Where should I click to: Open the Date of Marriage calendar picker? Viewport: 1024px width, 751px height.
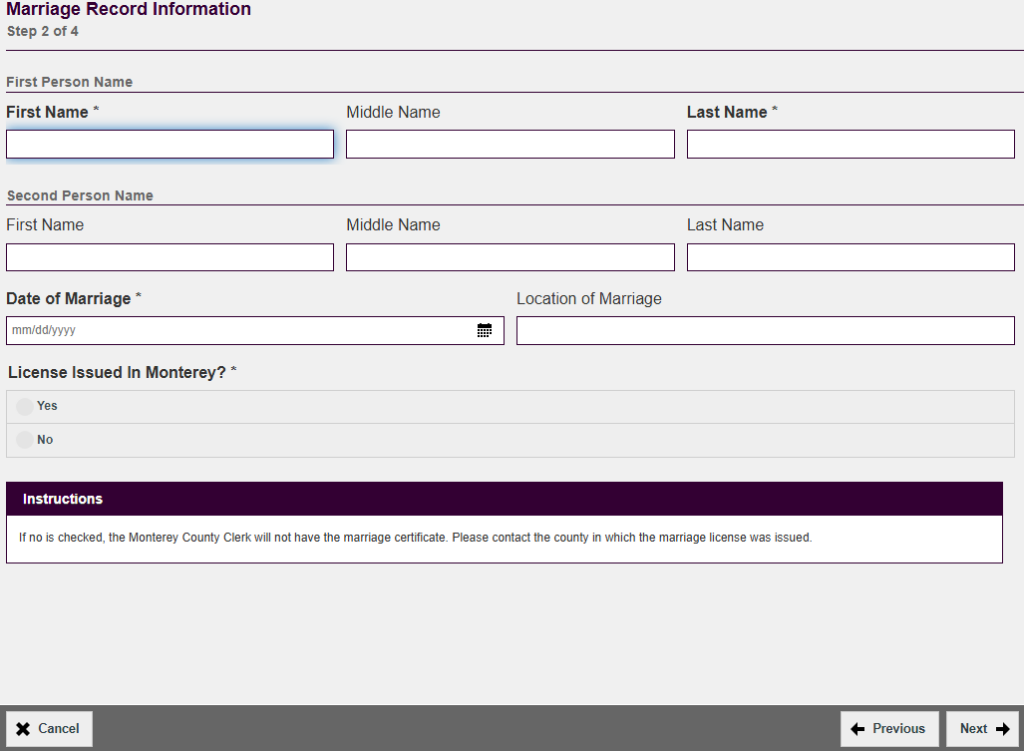(484, 331)
